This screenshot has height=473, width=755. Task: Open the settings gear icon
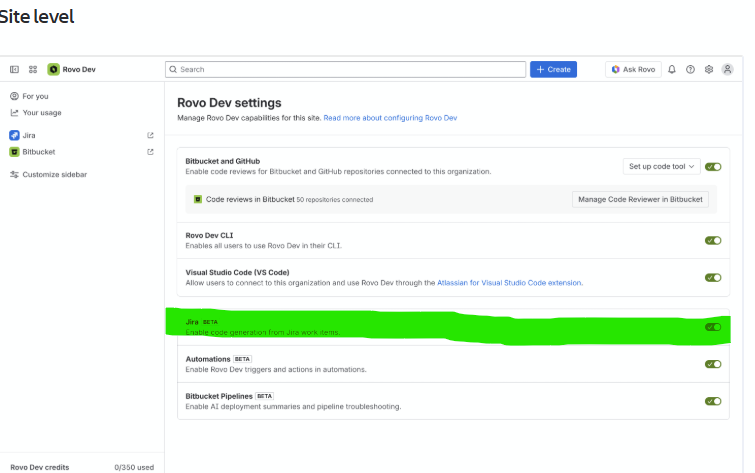coord(709,69)
